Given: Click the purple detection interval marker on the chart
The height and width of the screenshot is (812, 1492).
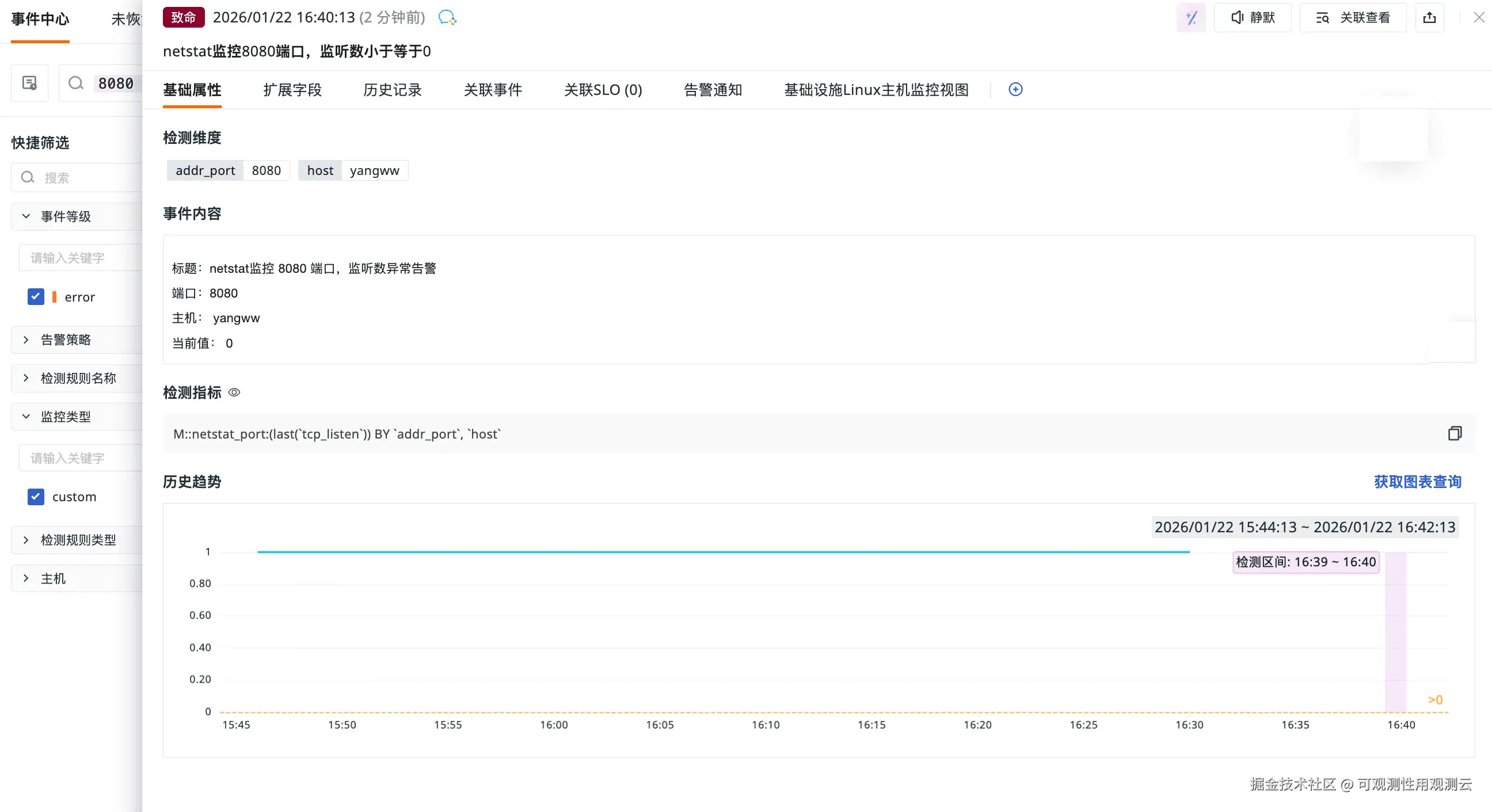Looking at the screenshot, I should [x=1395, y=631].
